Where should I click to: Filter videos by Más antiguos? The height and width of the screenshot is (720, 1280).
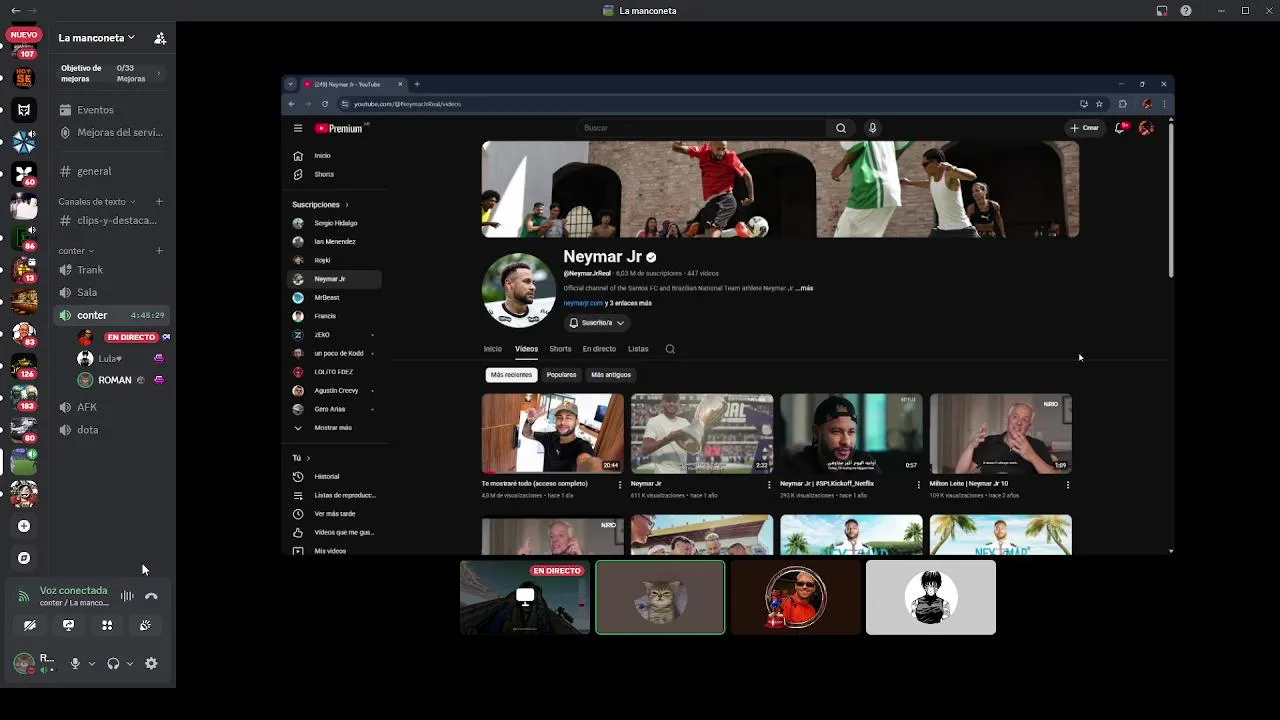coord(611,375)
